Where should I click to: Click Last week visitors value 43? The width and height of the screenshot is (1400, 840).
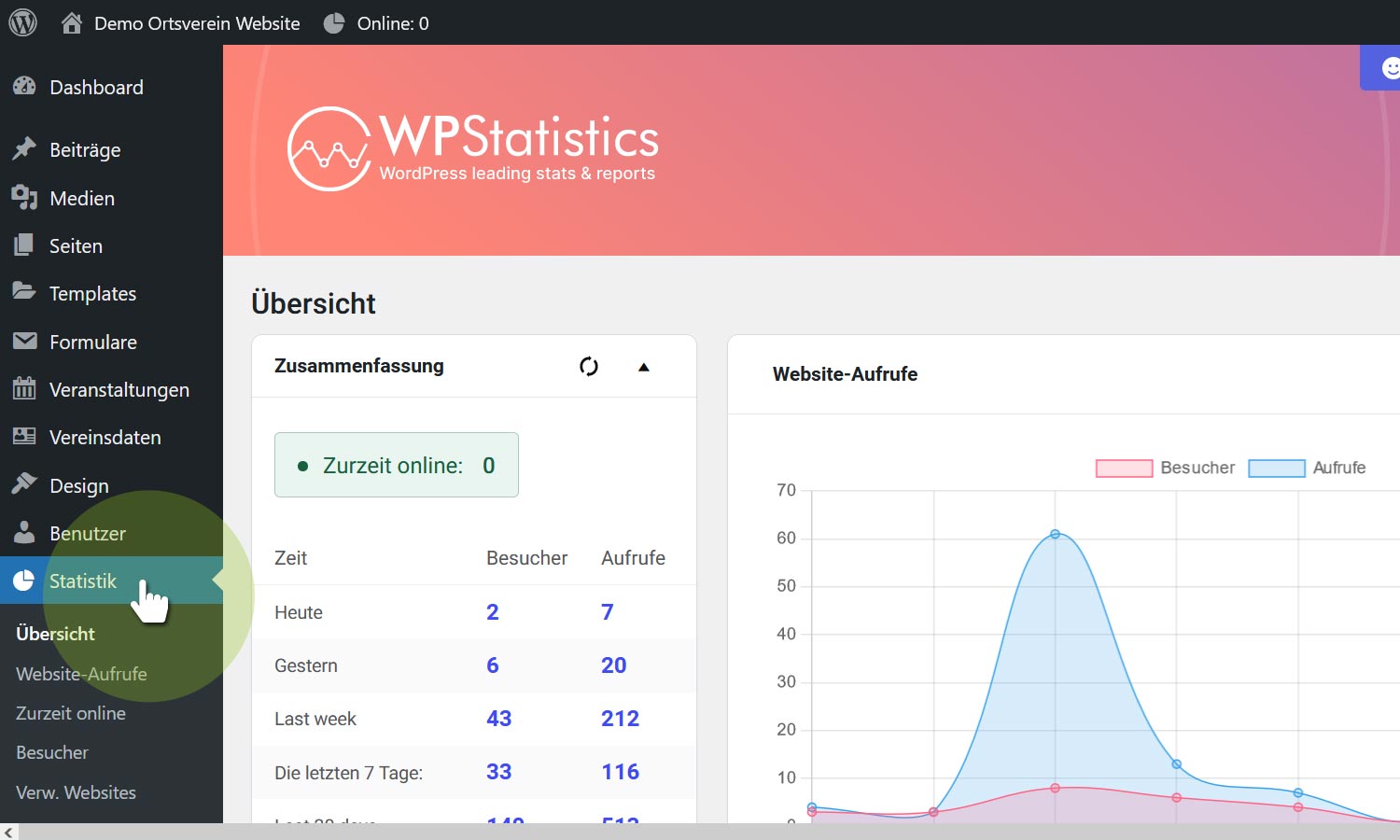499,719
